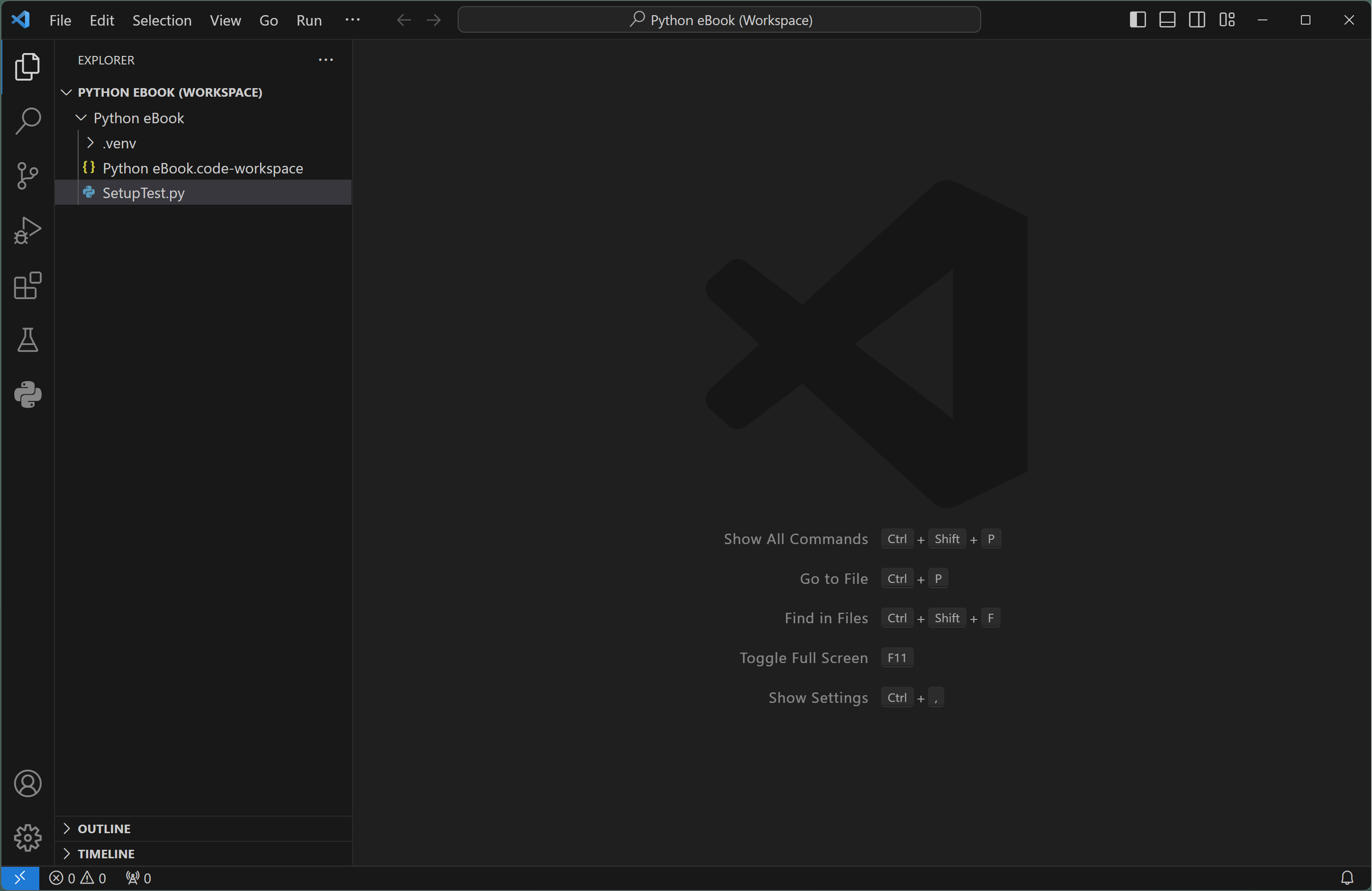Toggle the secondary side bar visibility
This screenshot has width=1372, height=891.
pyautogui.click(x=1197, y=19)
